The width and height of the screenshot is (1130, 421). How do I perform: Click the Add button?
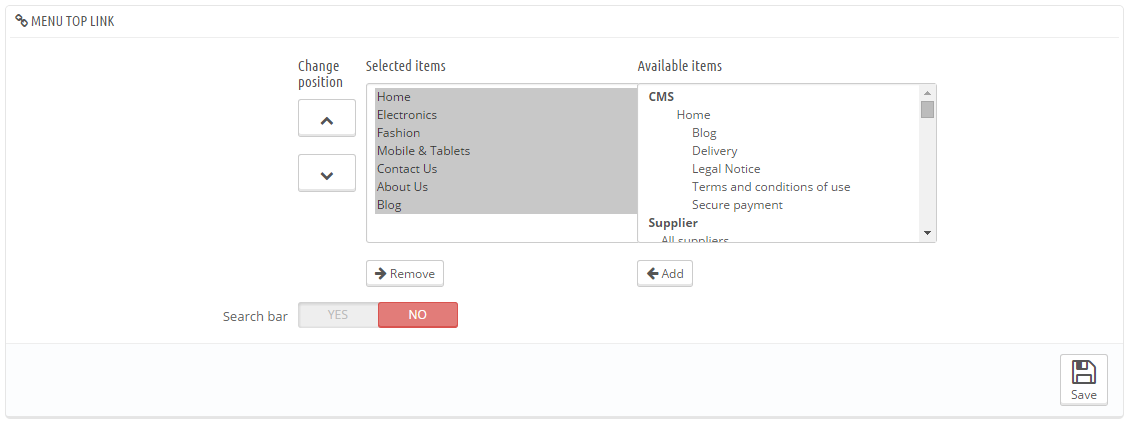664,274
